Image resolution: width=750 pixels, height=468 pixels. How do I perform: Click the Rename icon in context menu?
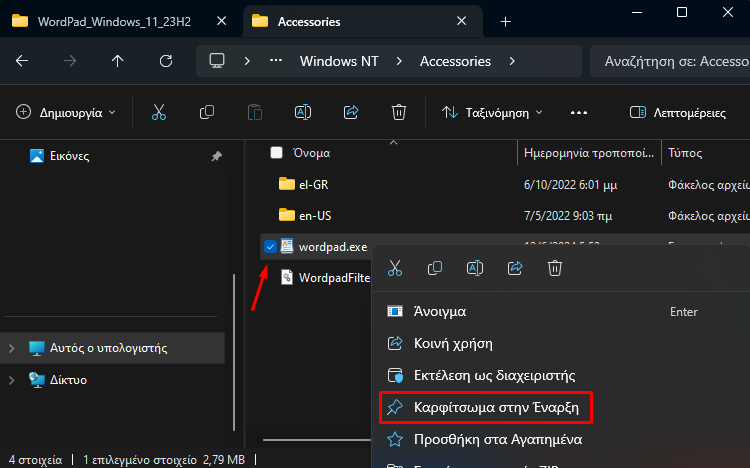coord(475,268)
